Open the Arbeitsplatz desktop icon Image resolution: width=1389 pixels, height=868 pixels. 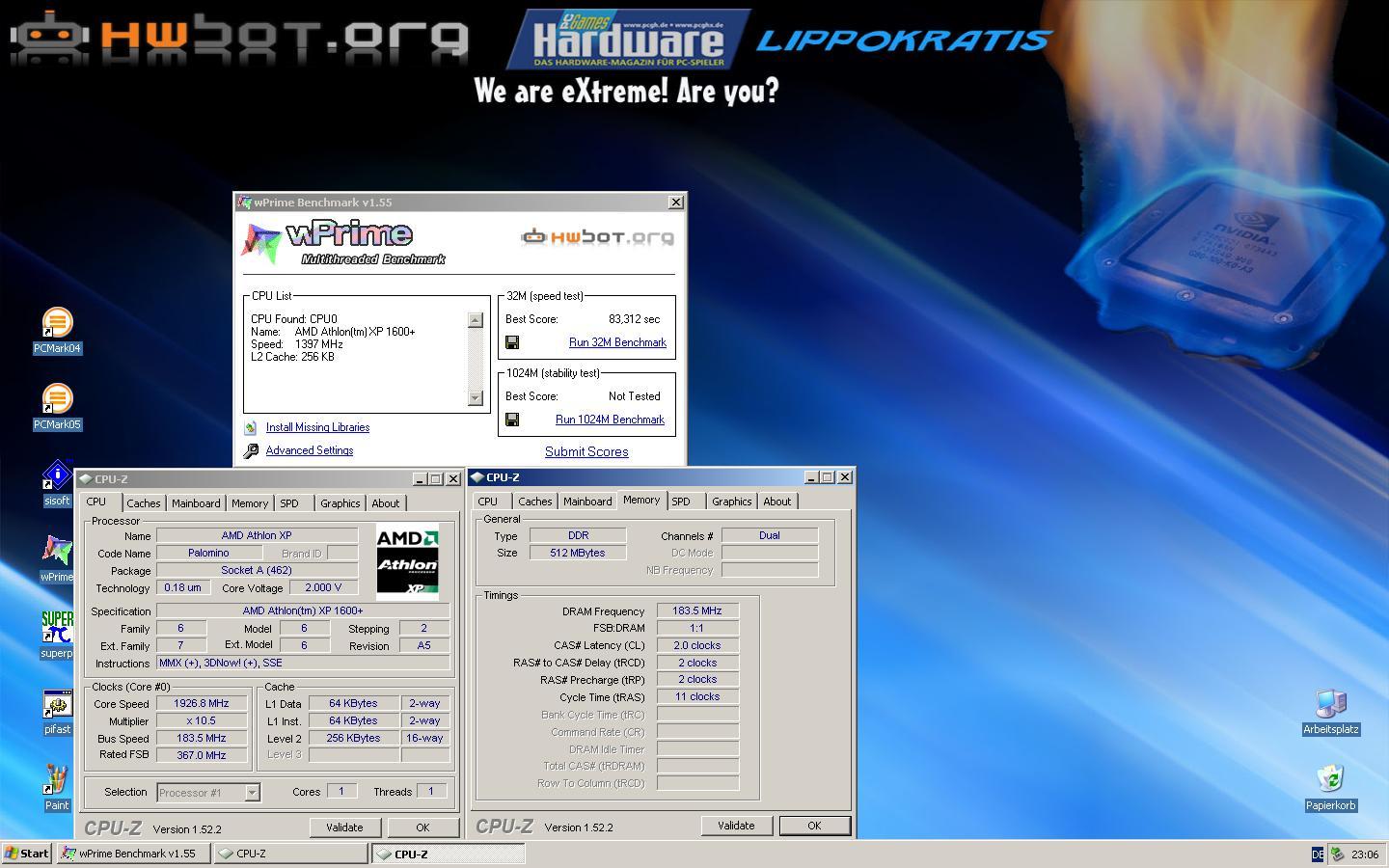tap(1331, 704)
